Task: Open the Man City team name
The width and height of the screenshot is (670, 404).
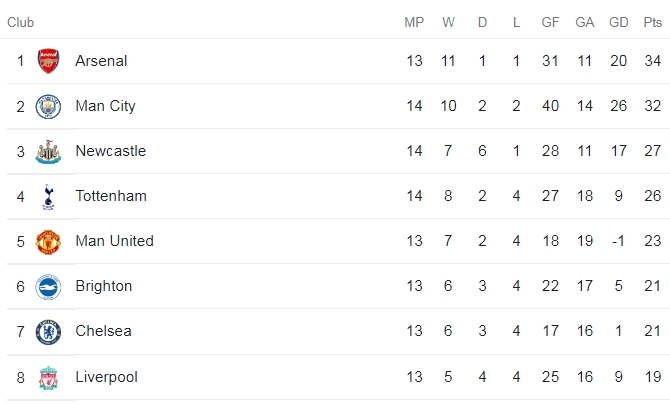Action: [106, 106]
